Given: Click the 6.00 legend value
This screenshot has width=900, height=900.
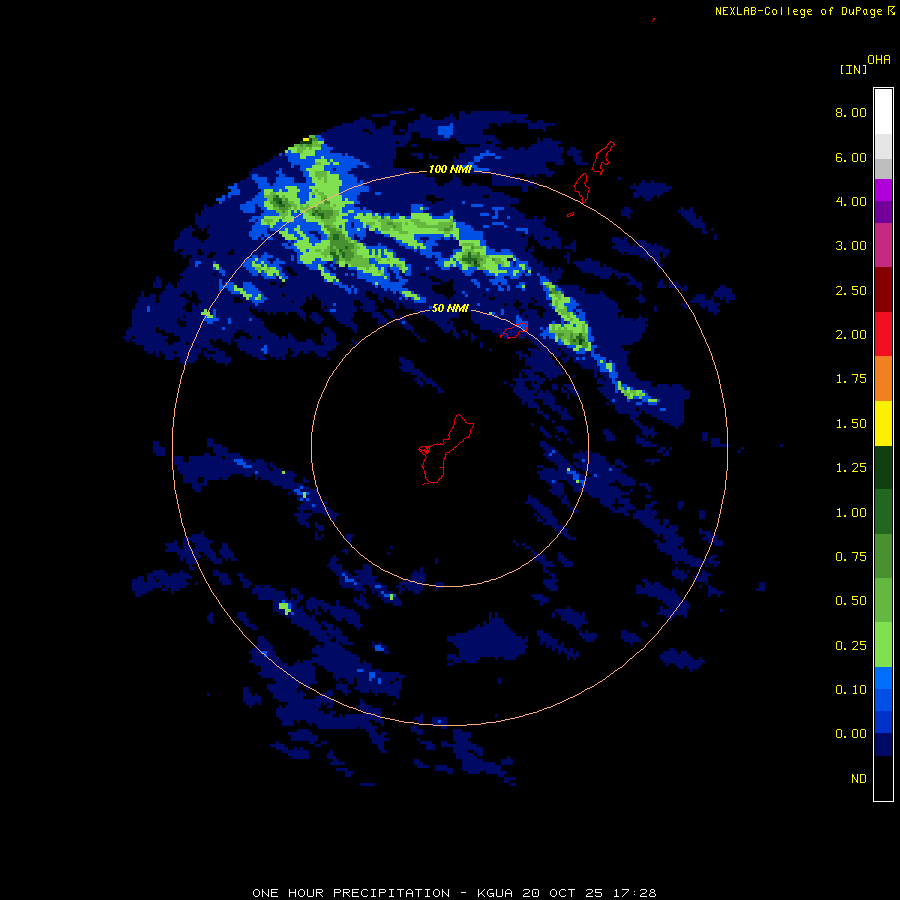Looking at the screenshot, I should (x=851, y=157).
